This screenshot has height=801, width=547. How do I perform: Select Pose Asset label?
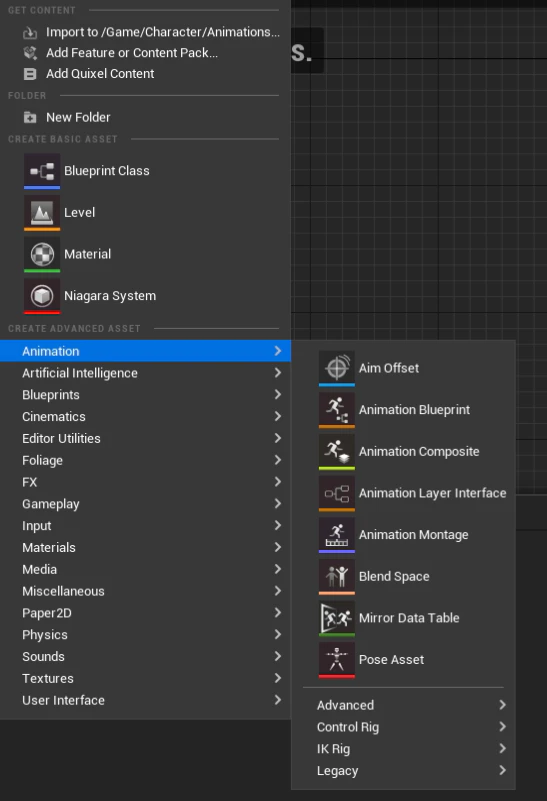click(391, 660)
